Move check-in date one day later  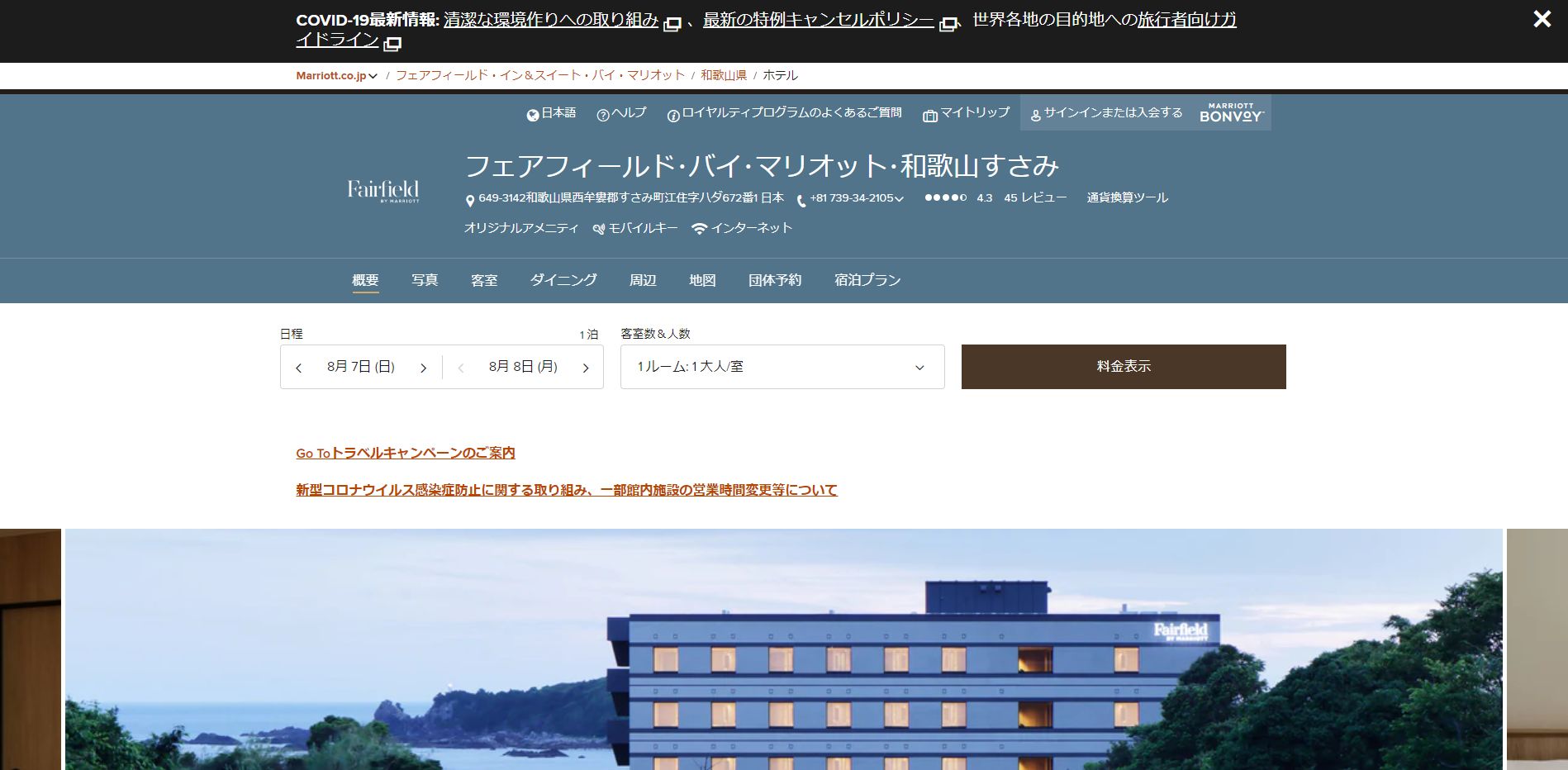pos(423,368)
